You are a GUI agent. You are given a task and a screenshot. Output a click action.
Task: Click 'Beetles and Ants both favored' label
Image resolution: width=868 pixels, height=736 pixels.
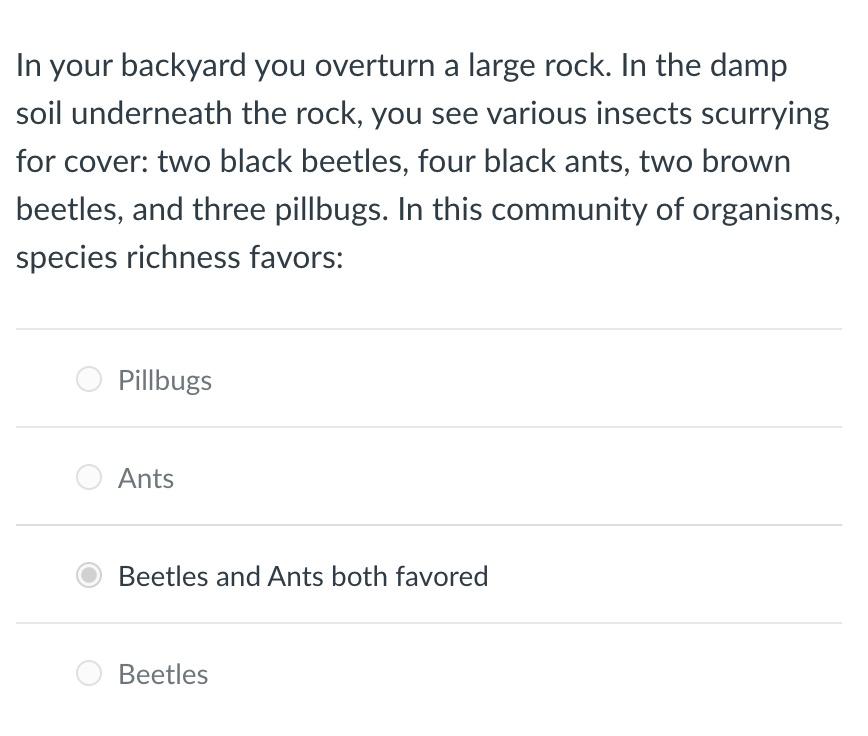coord(303,577)
